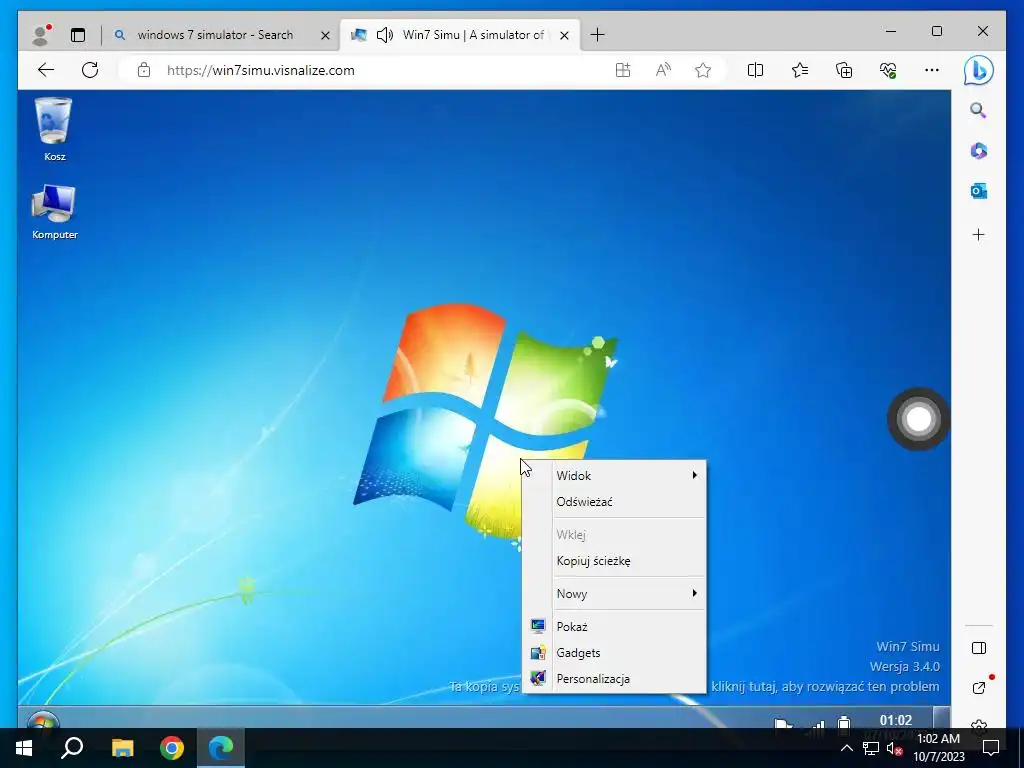Screen dimensions: 1024x768
Task: Click the sidebar search magnifier icon
Action: coord(978,110)
